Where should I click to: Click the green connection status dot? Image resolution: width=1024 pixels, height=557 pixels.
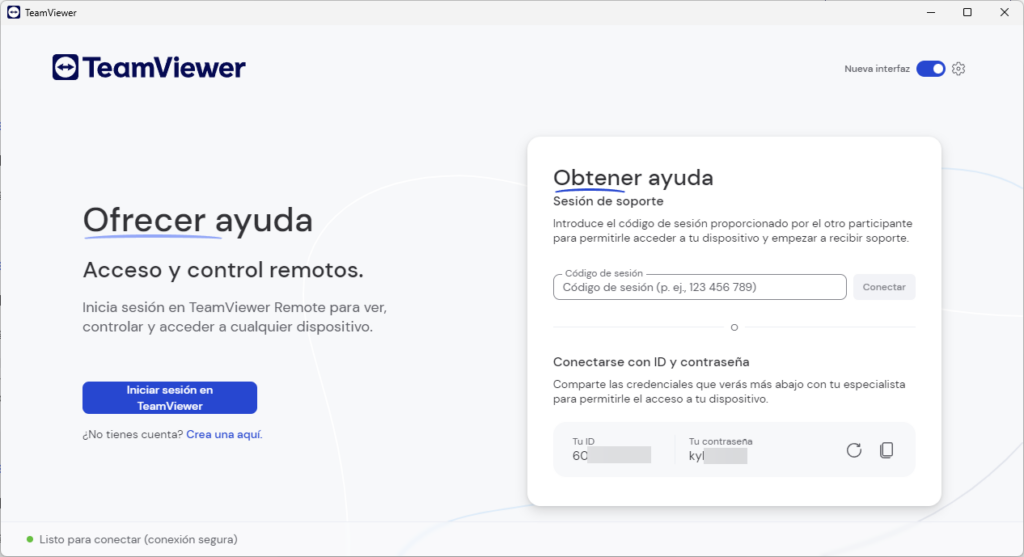[x=30, y=539]
